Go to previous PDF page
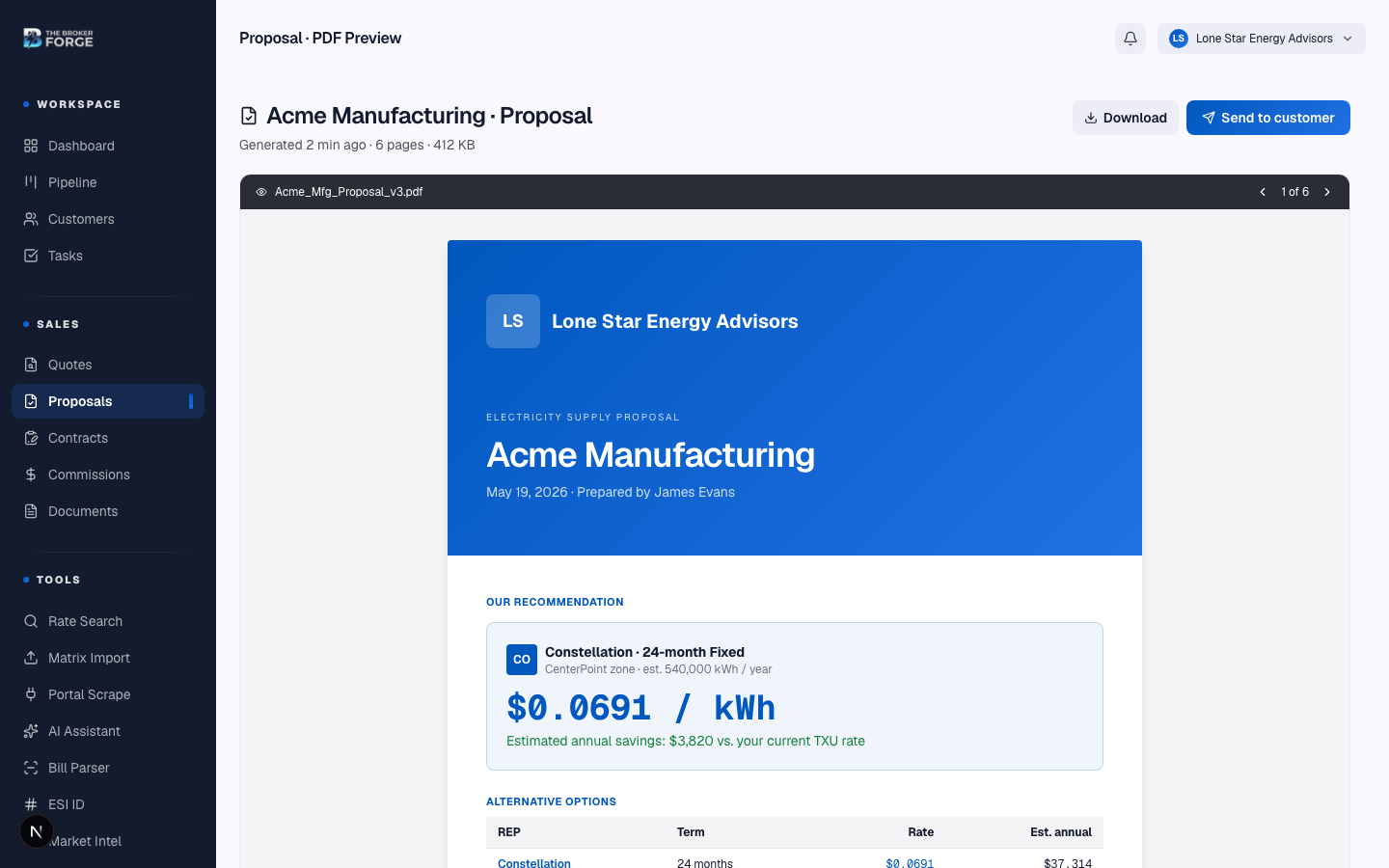This screenshot has width=1389, height=868. pyautogui.click(x=1263, y=192)
